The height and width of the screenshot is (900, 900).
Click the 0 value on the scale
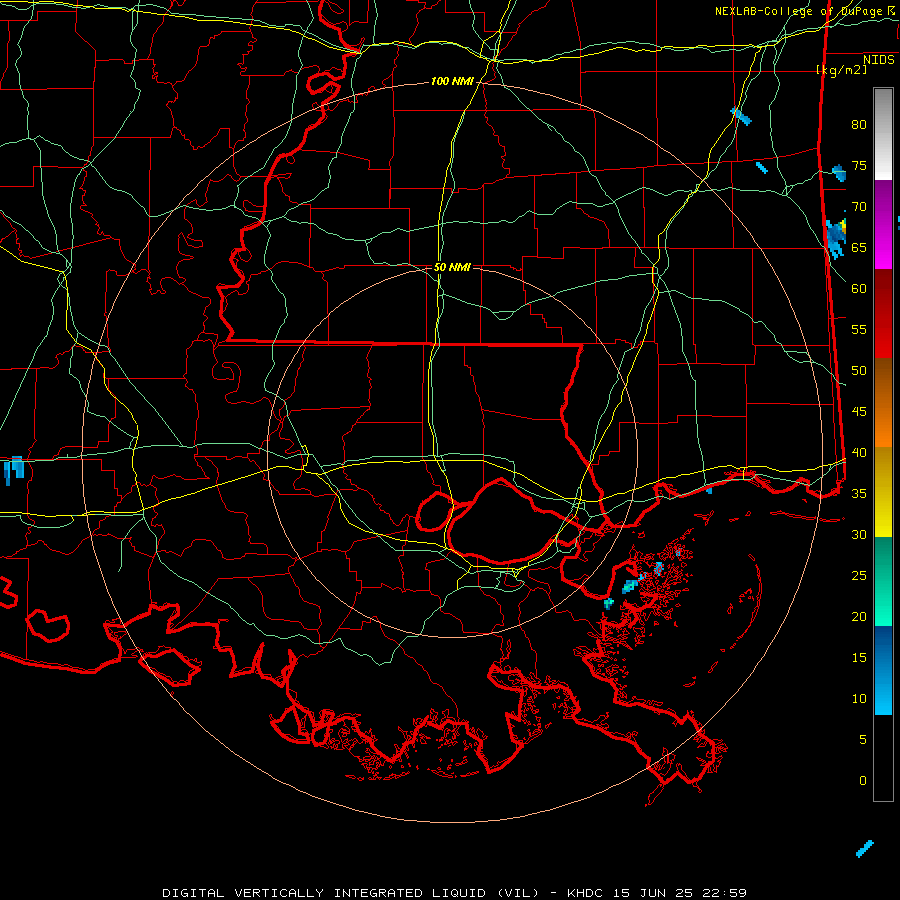click(863, 781)
